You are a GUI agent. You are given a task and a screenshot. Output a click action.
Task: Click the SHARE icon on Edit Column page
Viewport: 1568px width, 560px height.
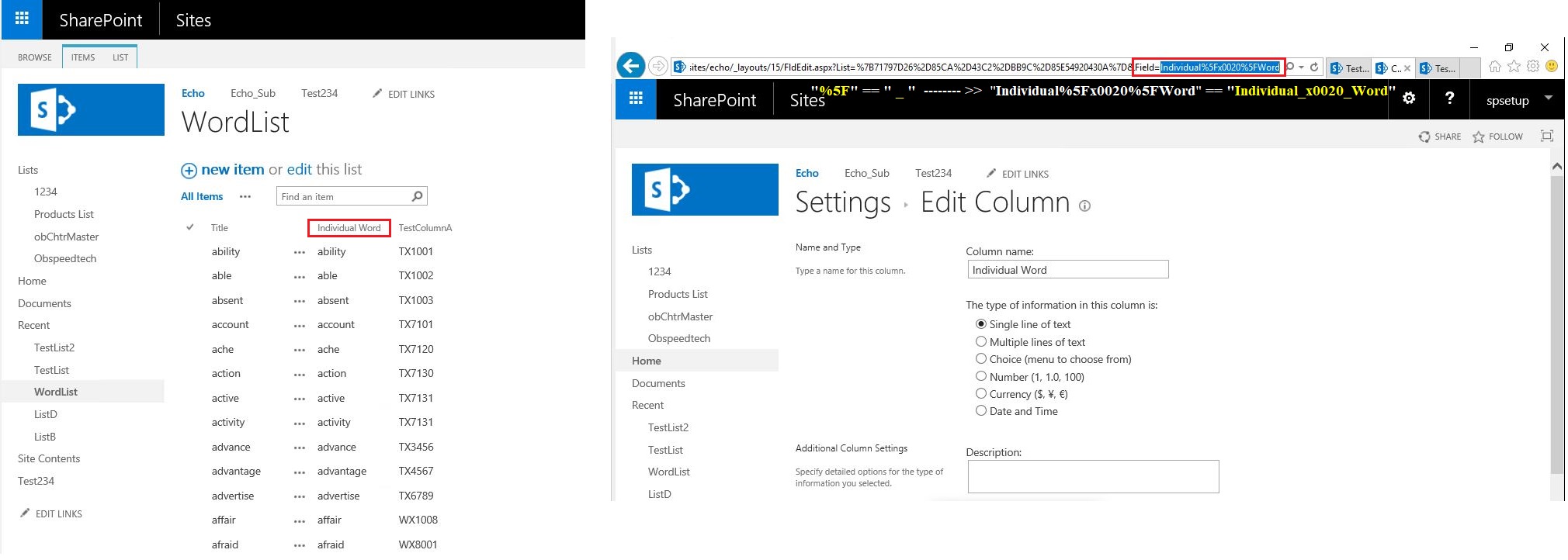(x=1424, y=137)
